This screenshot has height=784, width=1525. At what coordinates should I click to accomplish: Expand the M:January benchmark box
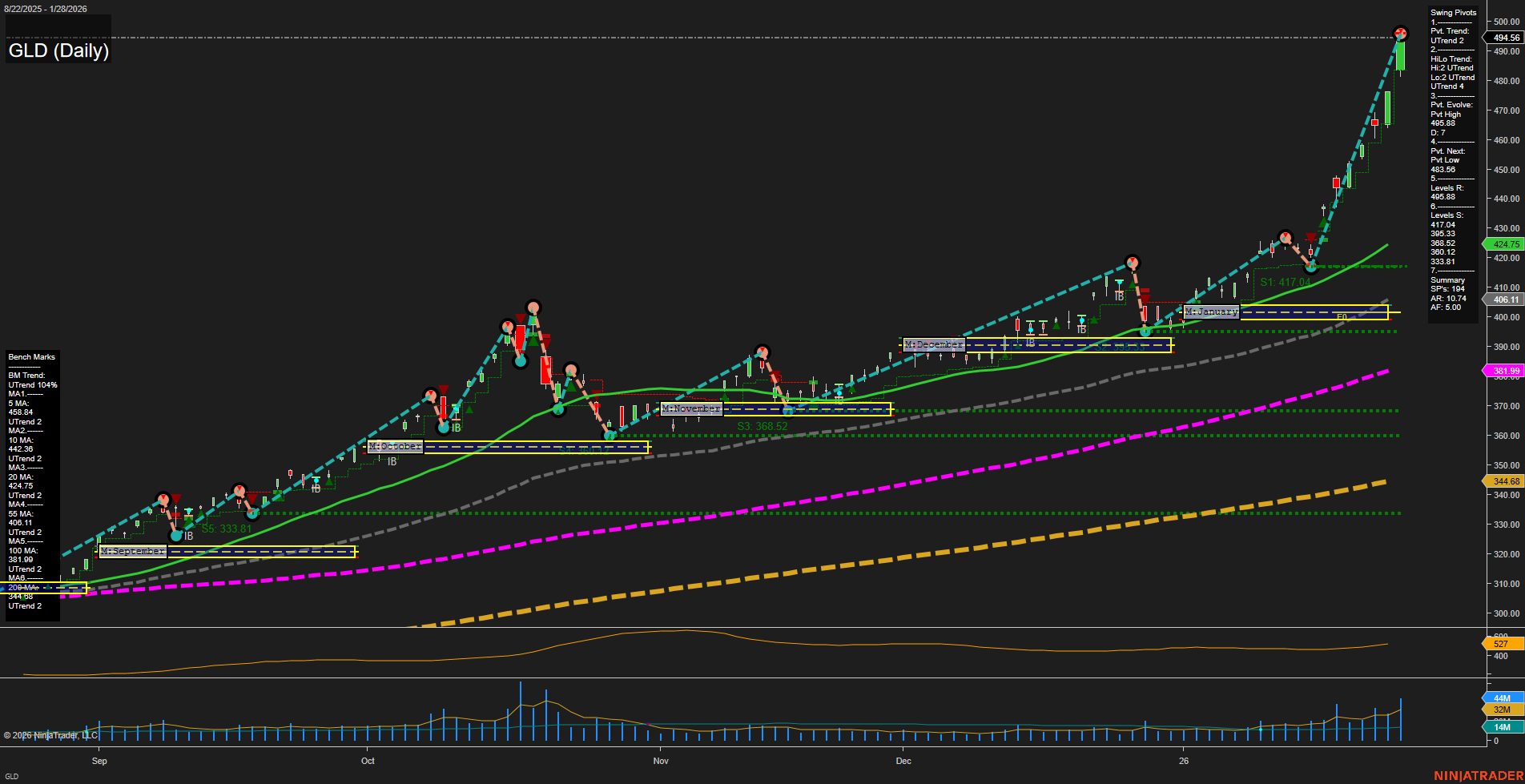1211,312
